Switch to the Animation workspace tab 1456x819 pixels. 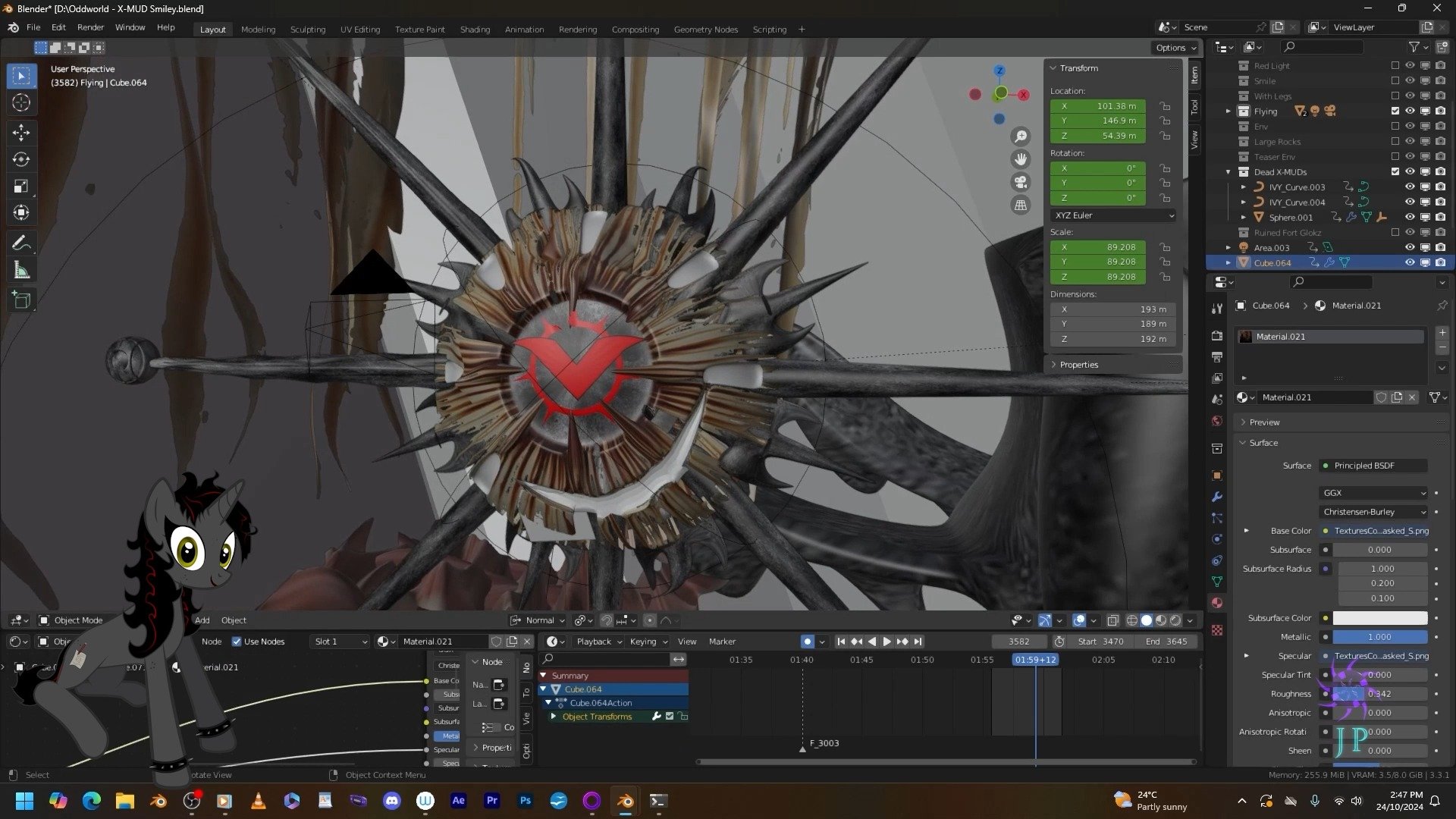[524, 30]
